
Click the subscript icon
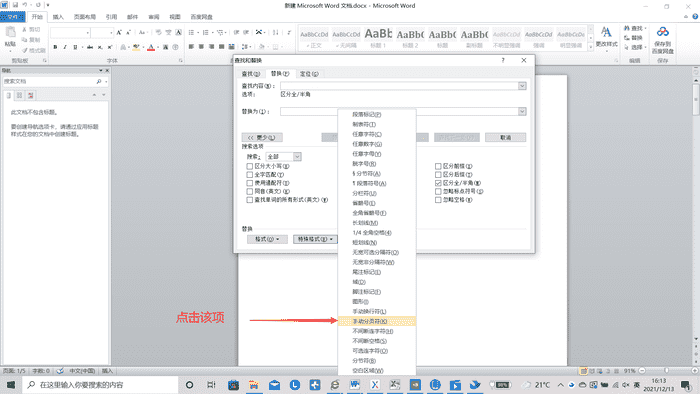click(x=100, y=47)
